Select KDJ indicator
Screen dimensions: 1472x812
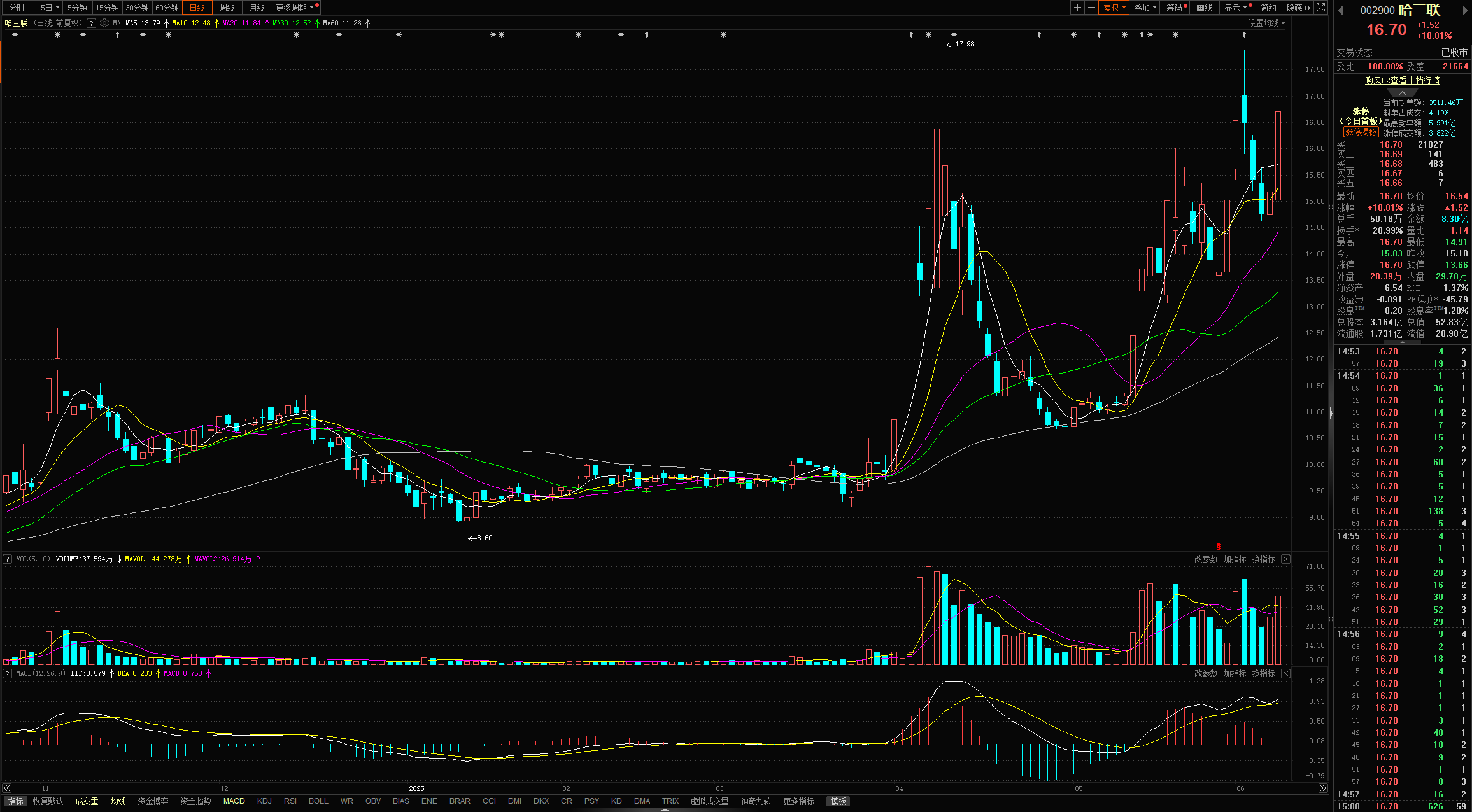point(264,801)
